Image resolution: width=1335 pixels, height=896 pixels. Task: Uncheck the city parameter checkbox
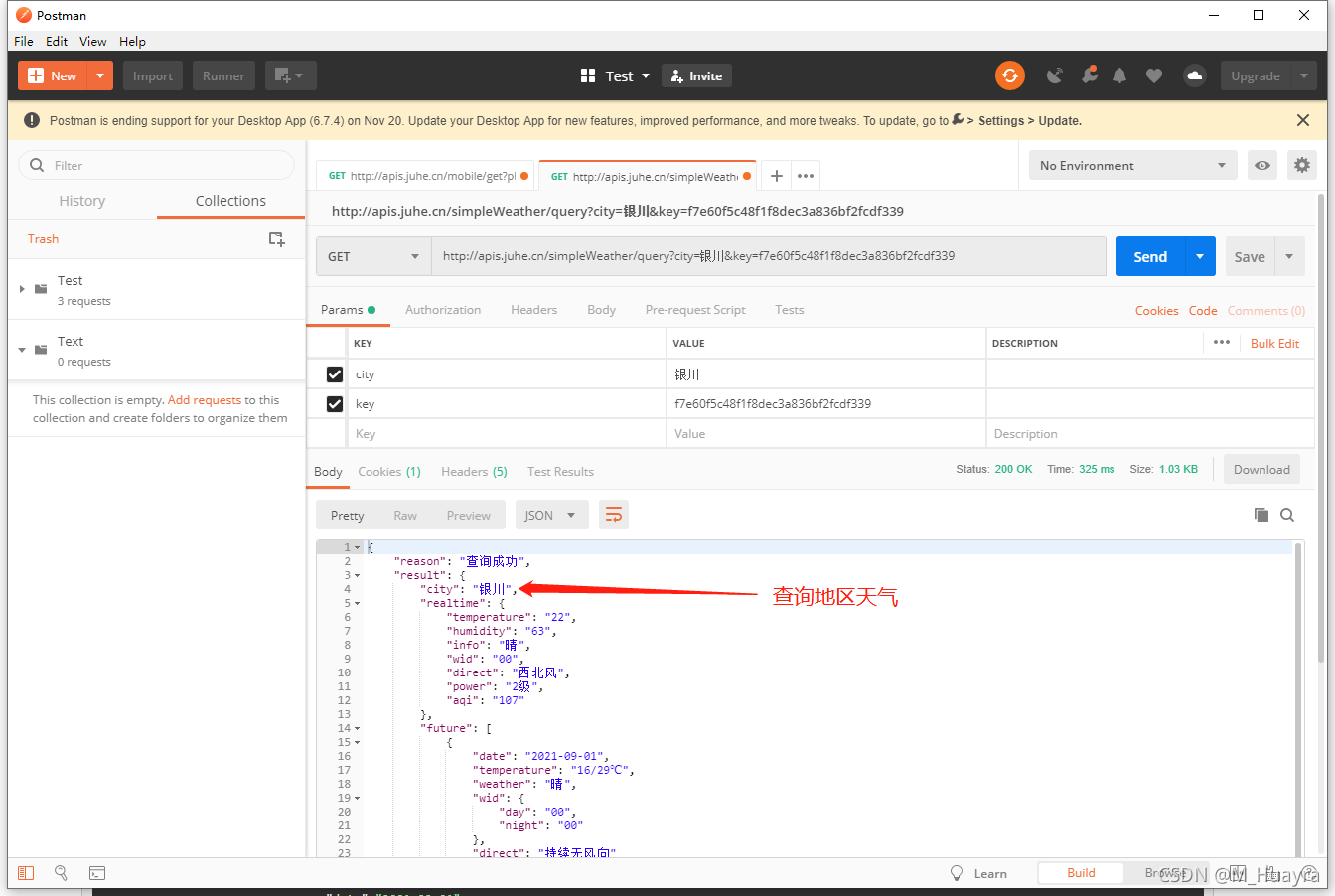tap(335, 374)
